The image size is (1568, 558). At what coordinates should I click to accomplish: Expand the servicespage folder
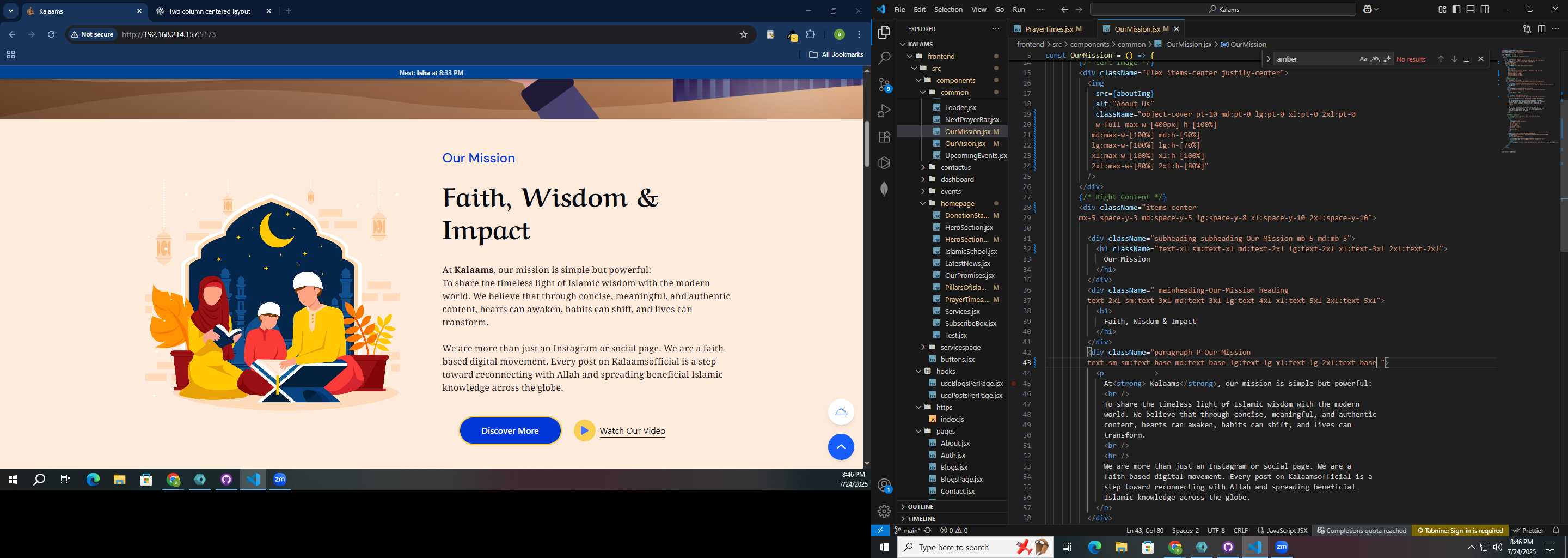tap(923, 347)
